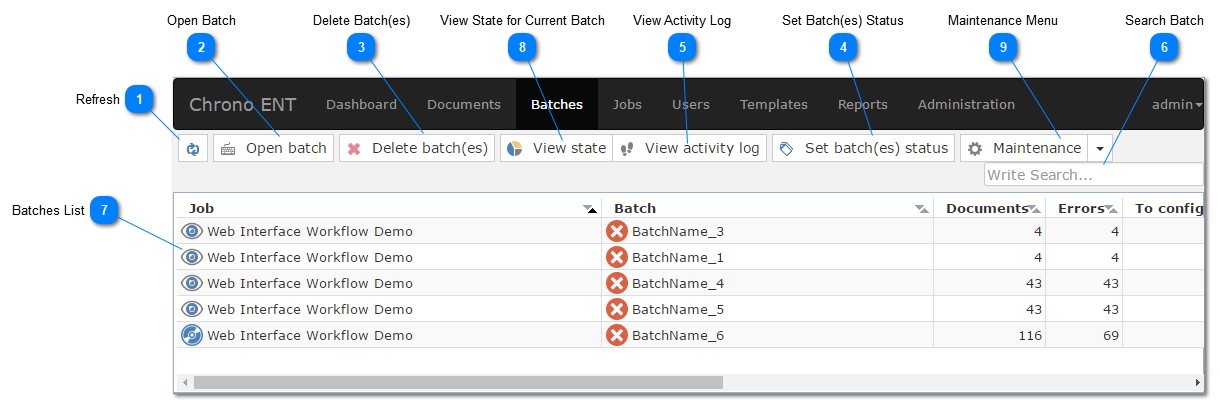This screenshot has width=1220, height=407.
Task: Click the scrollbar right arrow
Action: click(x=1196, y=382)
